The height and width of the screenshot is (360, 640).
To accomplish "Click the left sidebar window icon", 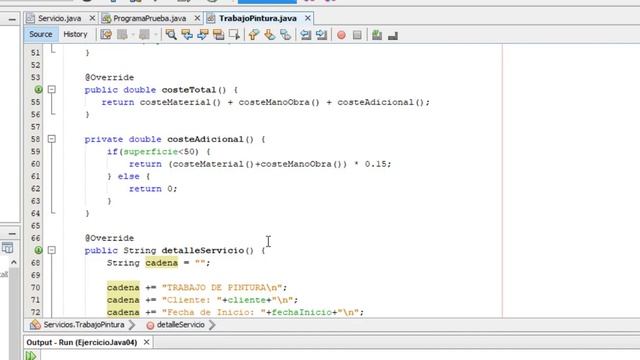I will [7, 248].
